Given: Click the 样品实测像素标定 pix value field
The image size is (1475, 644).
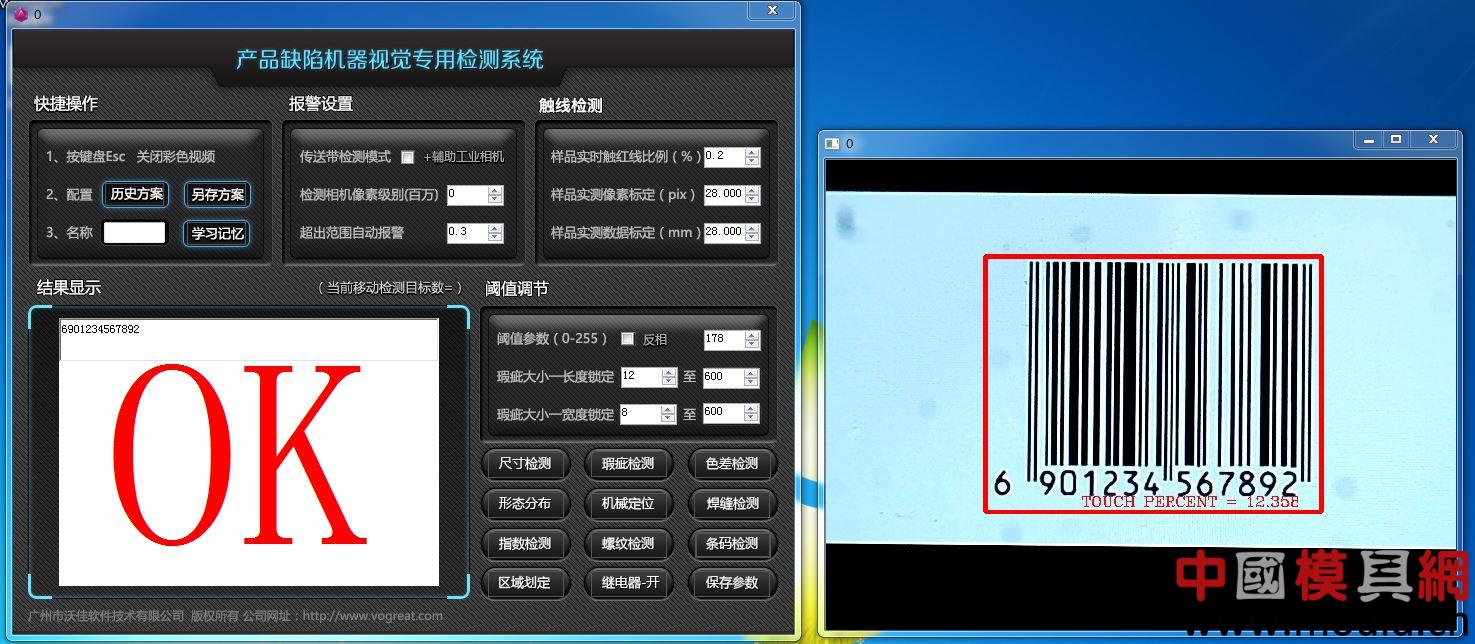Looking at the screenshot, I should point(724,194).
